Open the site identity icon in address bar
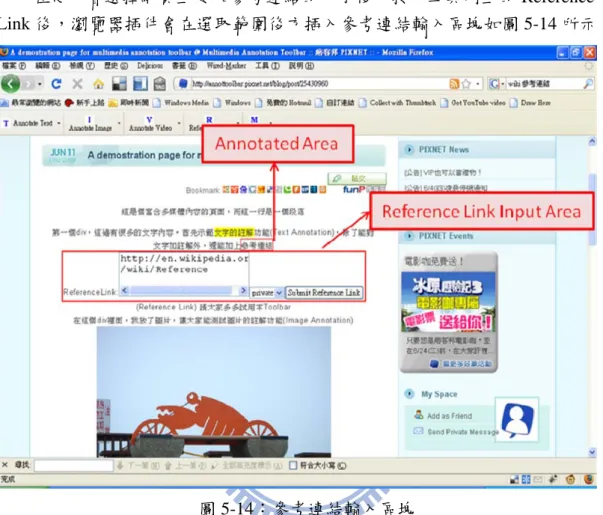 (x=184, y=83)
